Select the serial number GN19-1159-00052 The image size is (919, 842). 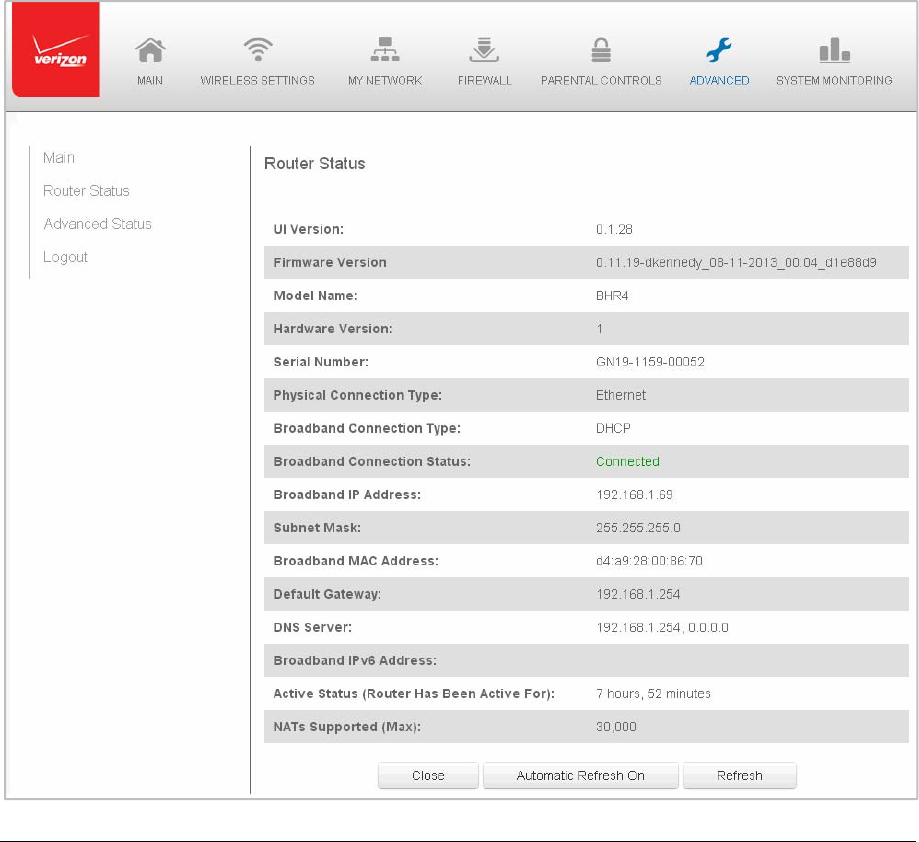pos(650,362)
